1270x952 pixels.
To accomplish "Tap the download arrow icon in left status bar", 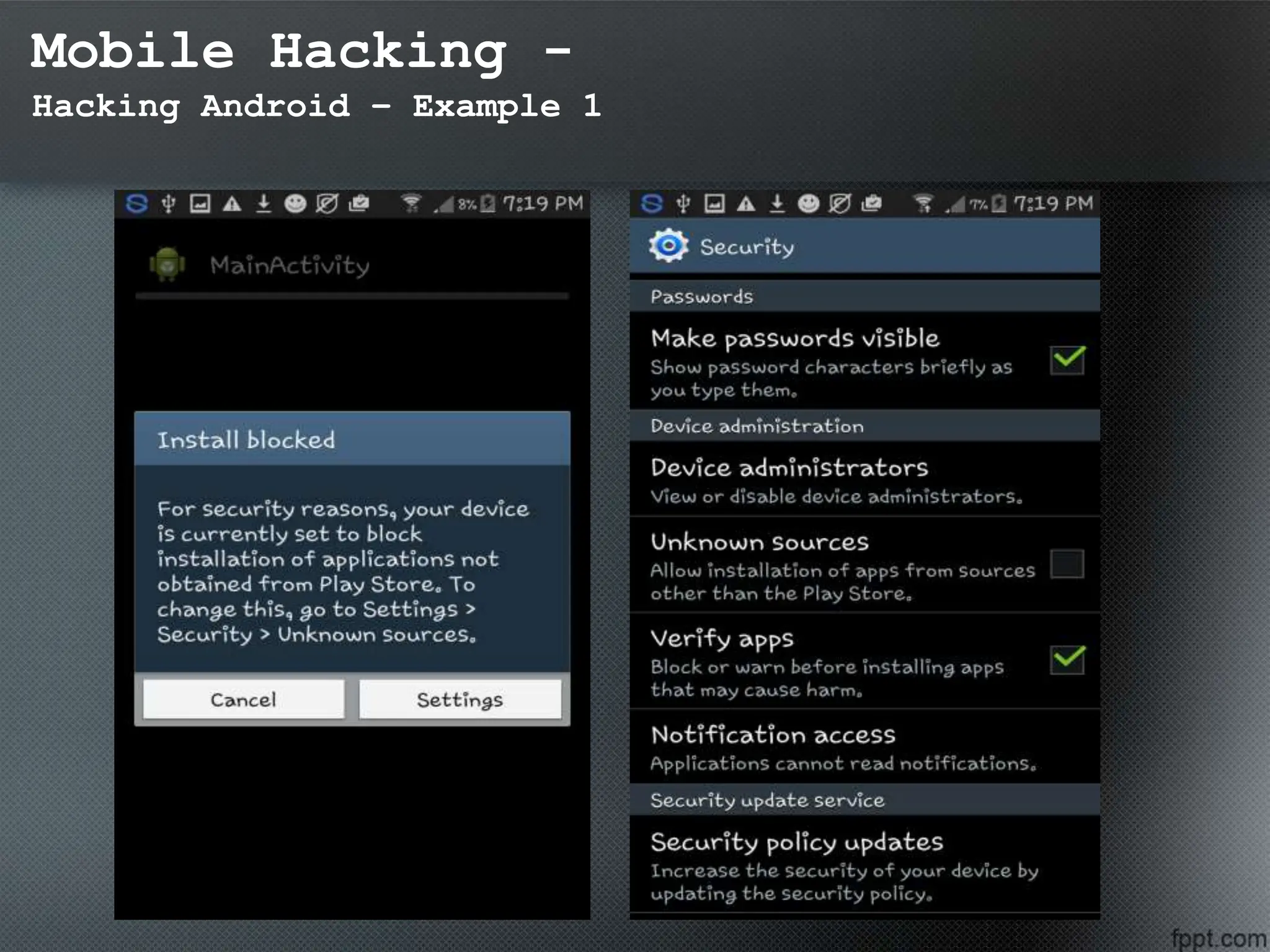I will click(264, 203).
